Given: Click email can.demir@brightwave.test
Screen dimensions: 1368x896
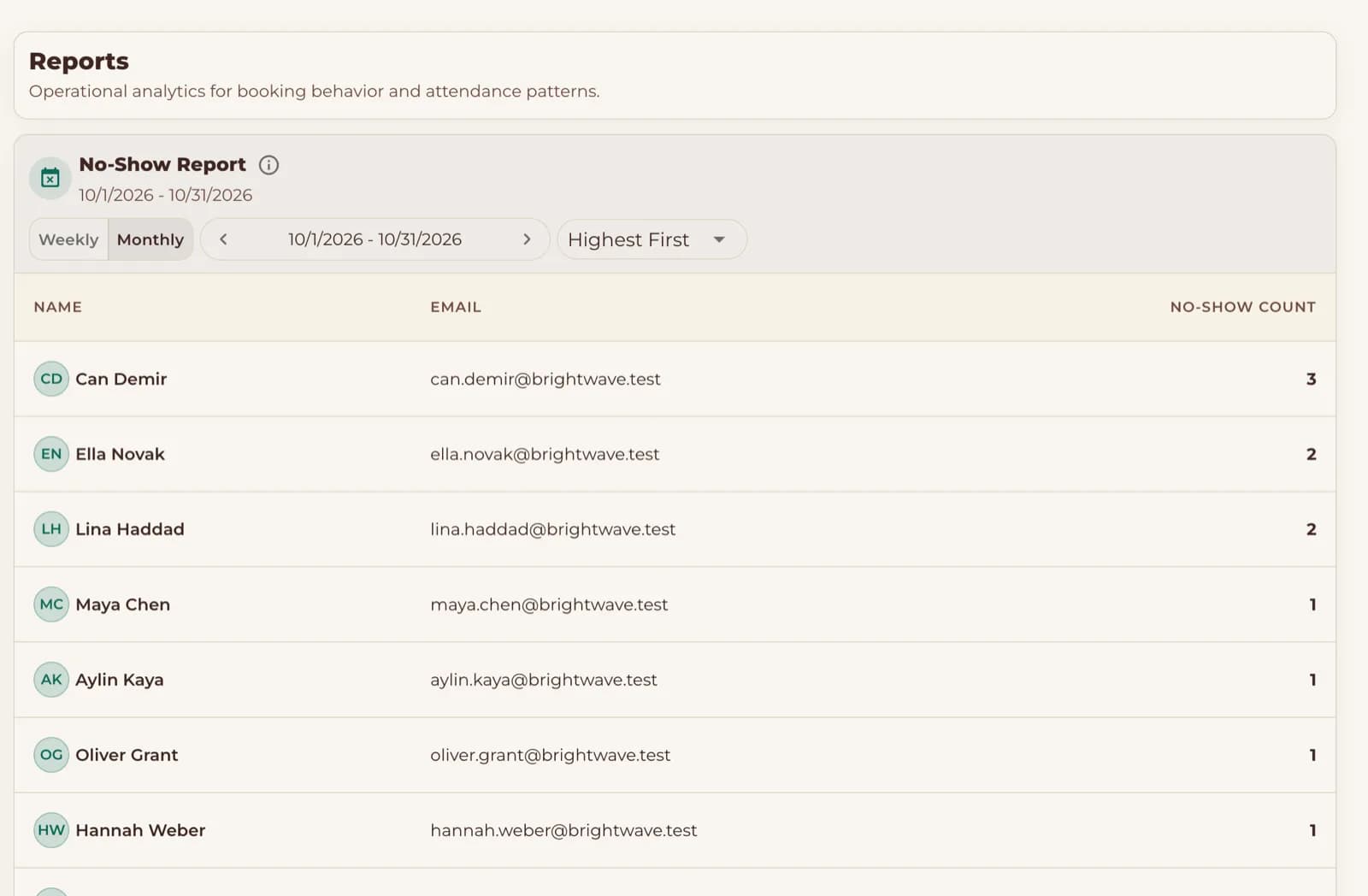Looking at the screenshot, I should coord(545,379).
